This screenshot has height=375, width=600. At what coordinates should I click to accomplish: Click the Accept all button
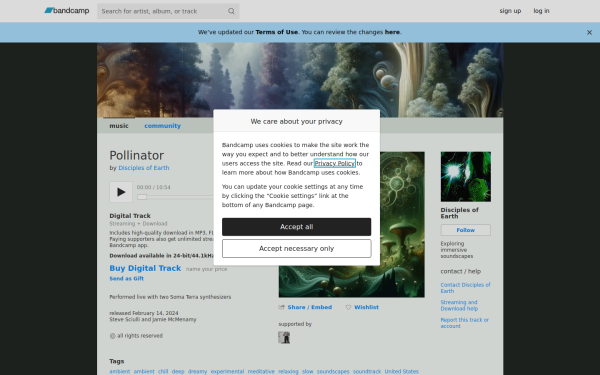click(297, 227)
